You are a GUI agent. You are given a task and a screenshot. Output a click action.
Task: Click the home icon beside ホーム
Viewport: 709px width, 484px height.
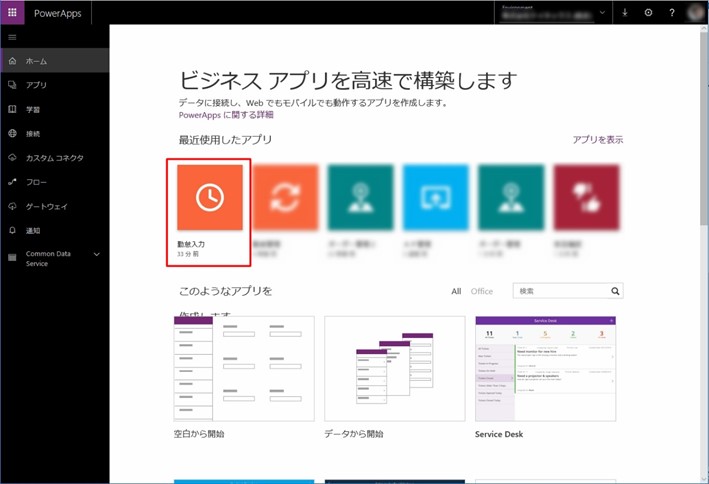coord(12,61)
